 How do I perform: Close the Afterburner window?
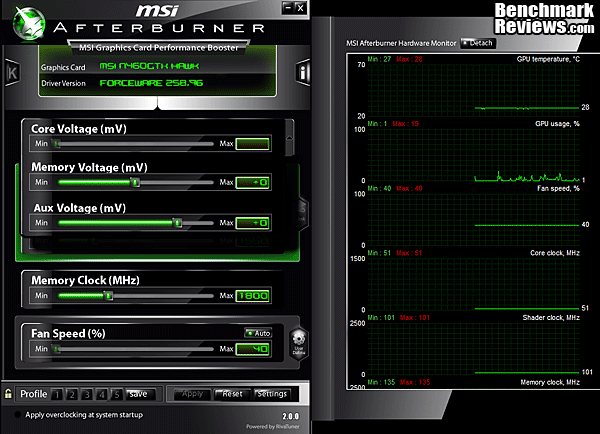[301, 8]
